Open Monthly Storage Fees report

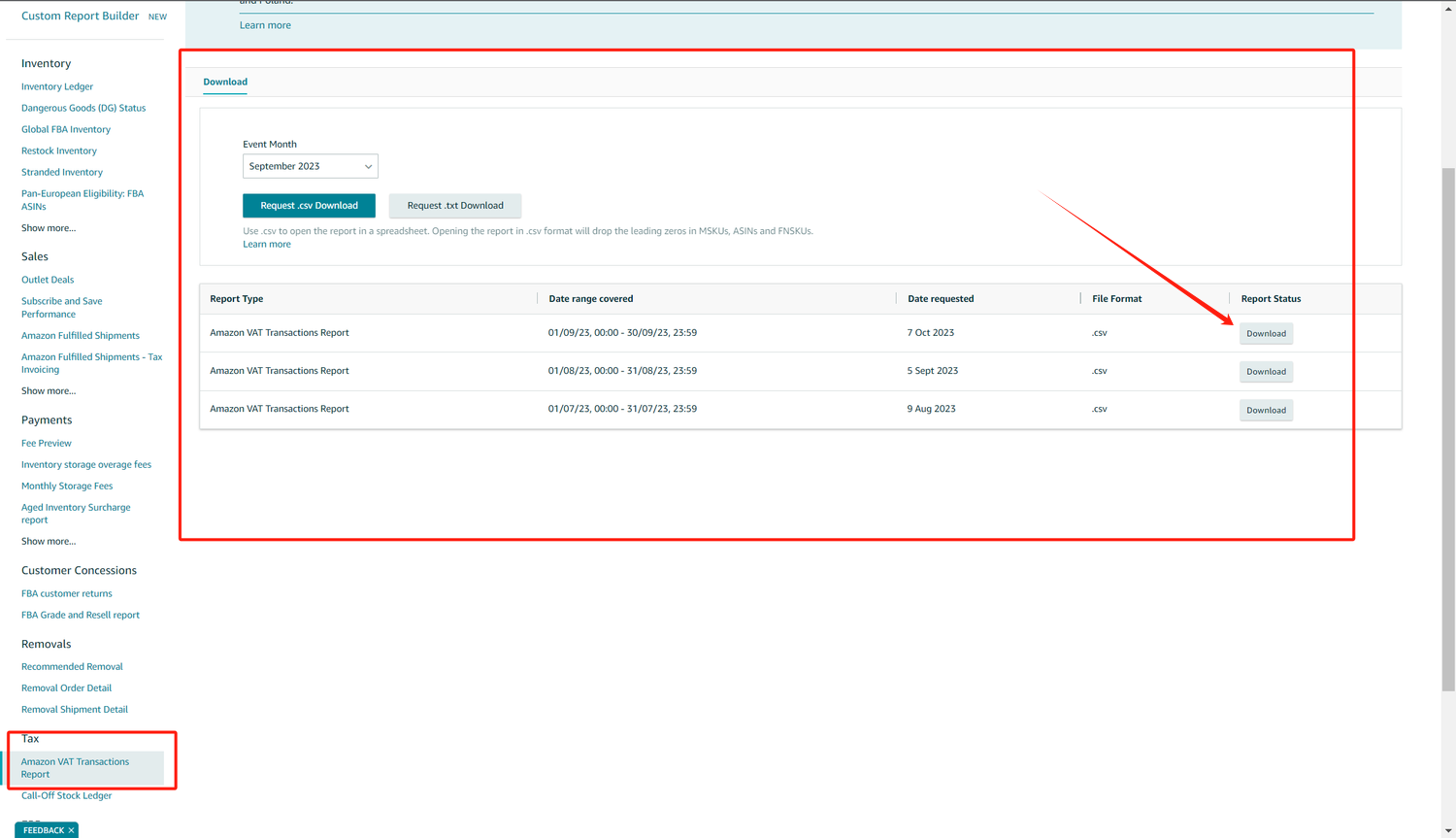[x=67, y=486]
